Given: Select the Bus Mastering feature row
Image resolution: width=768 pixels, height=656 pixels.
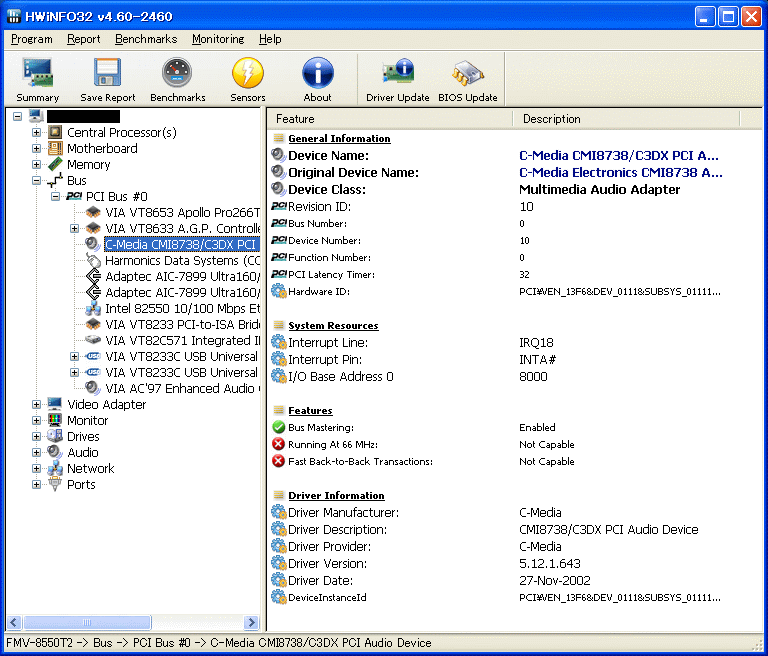Looking at the screenshot, I should [x=330, y=428].
